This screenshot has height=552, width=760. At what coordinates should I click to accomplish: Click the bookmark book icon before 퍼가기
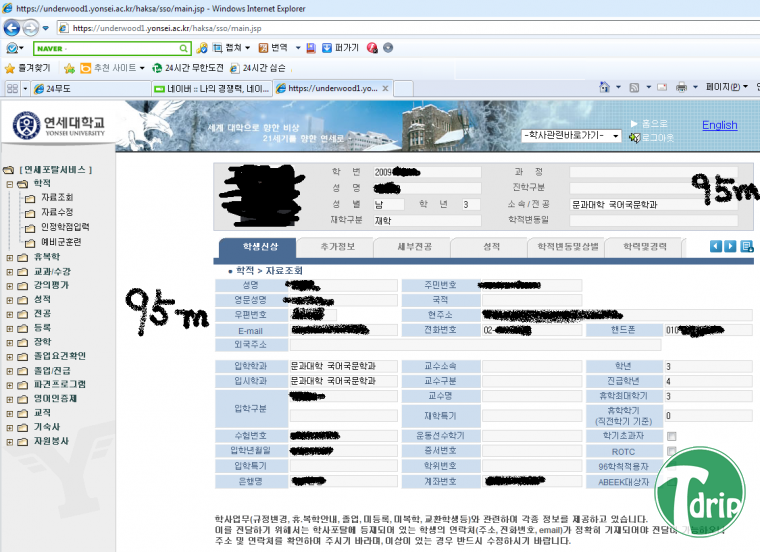pos(311,48)
